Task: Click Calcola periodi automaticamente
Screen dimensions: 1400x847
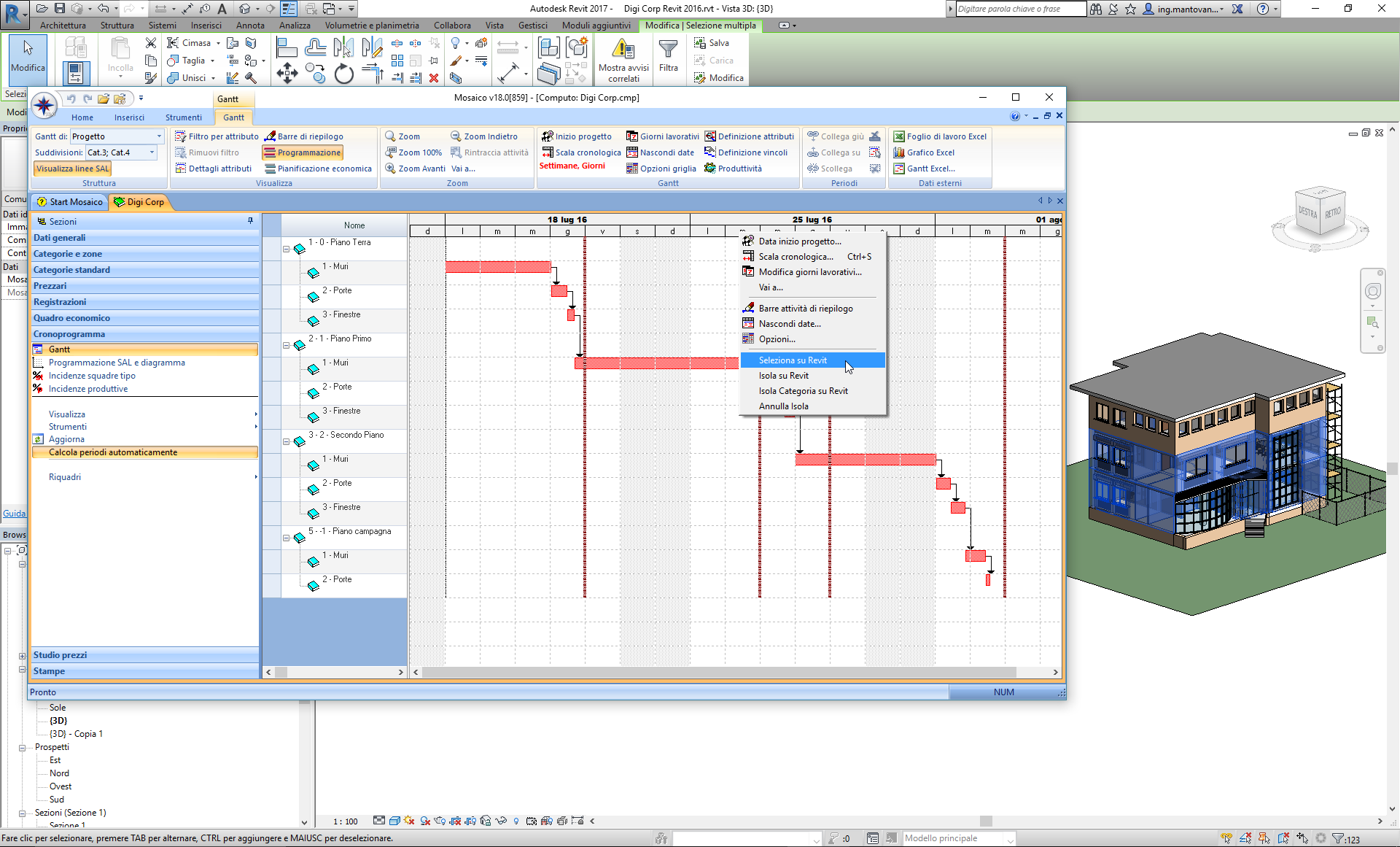Action: point(113,452)
